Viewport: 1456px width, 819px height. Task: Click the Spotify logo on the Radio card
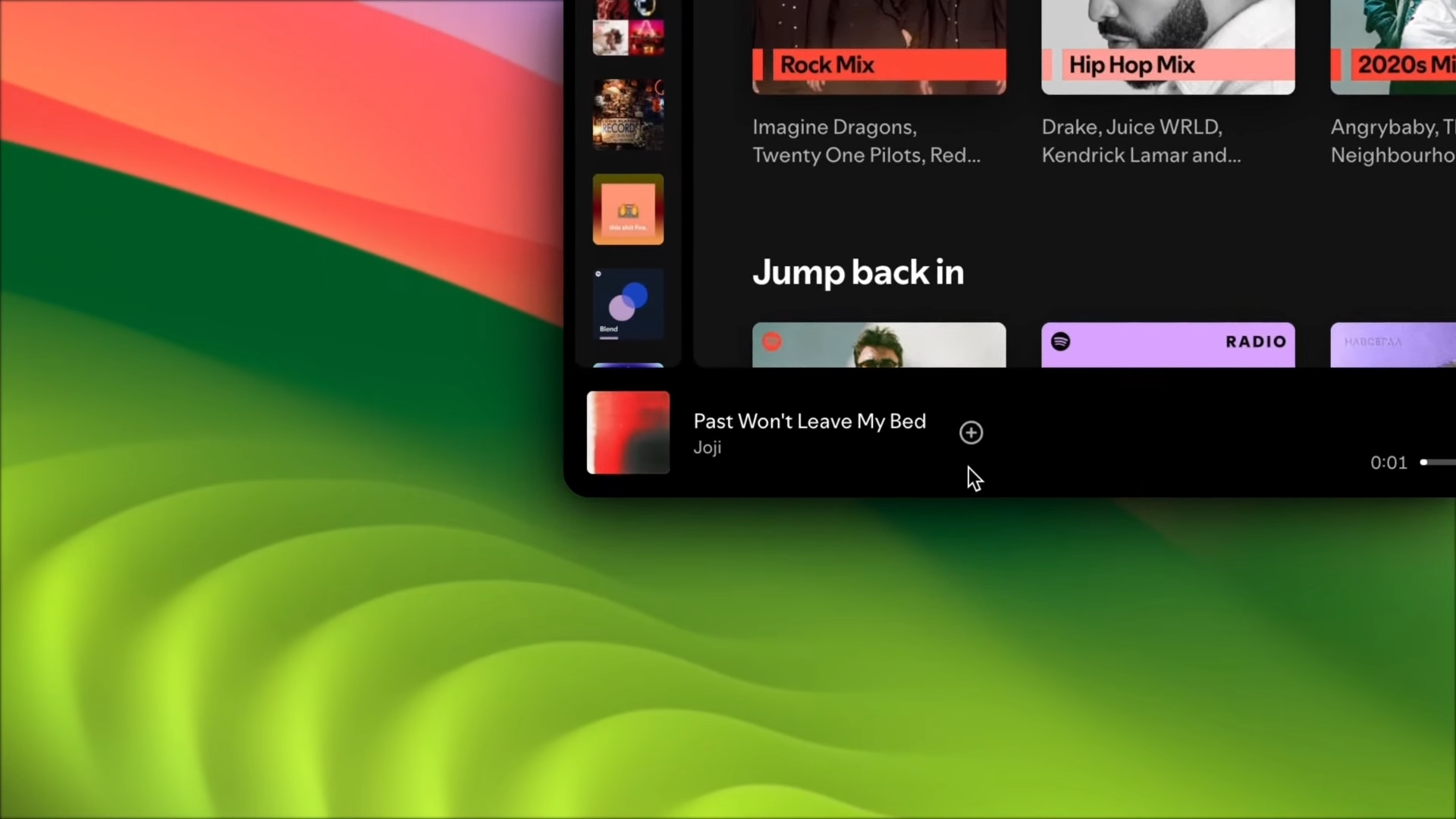tap(1062, 342)
